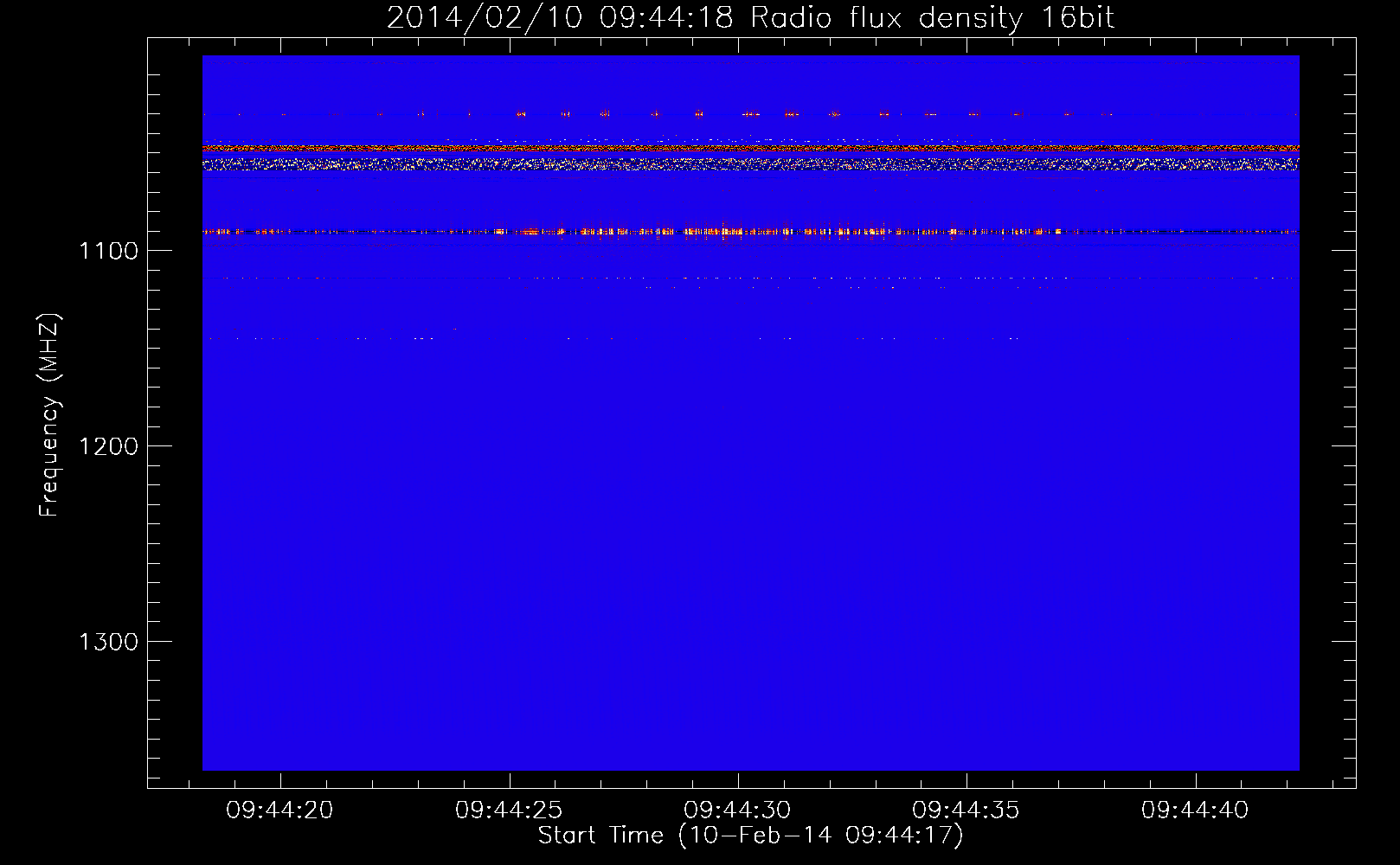The height and width of the screenshot is (865, 1400).
Task: Click the 1300 frequency tick label
Action: [108, 642]
